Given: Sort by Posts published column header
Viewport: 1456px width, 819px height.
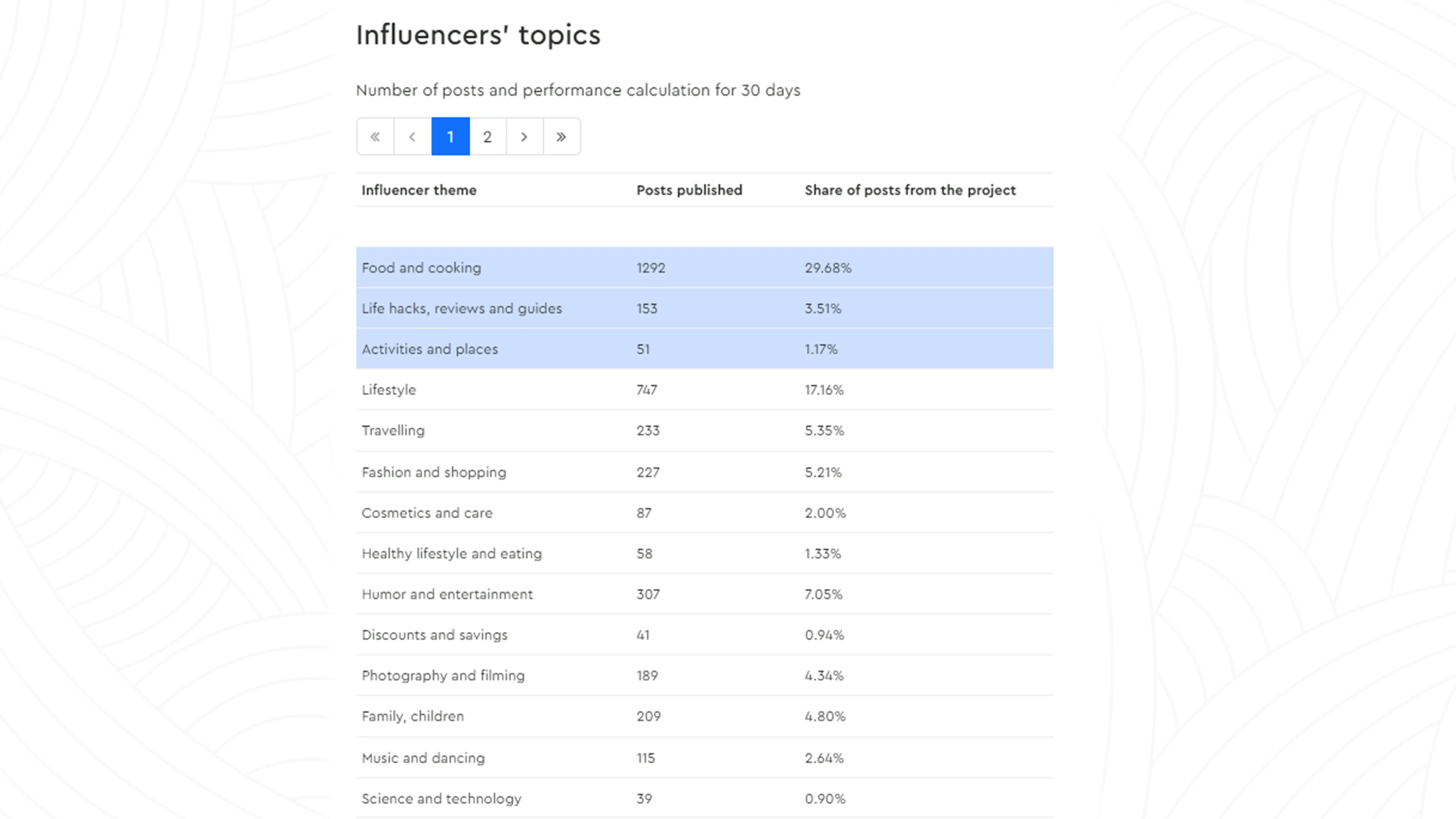Looking at the screenshot, I should coord(689,190).
